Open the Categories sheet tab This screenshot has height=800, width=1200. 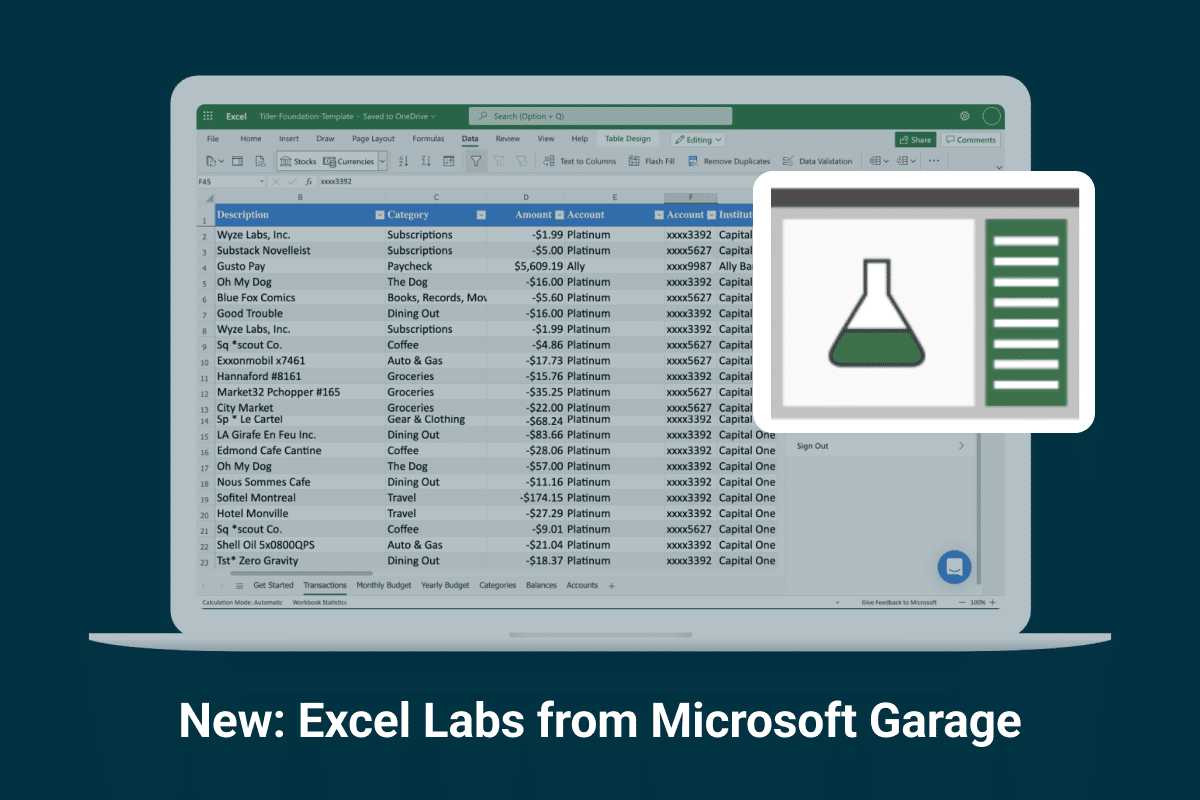[498, 585]
